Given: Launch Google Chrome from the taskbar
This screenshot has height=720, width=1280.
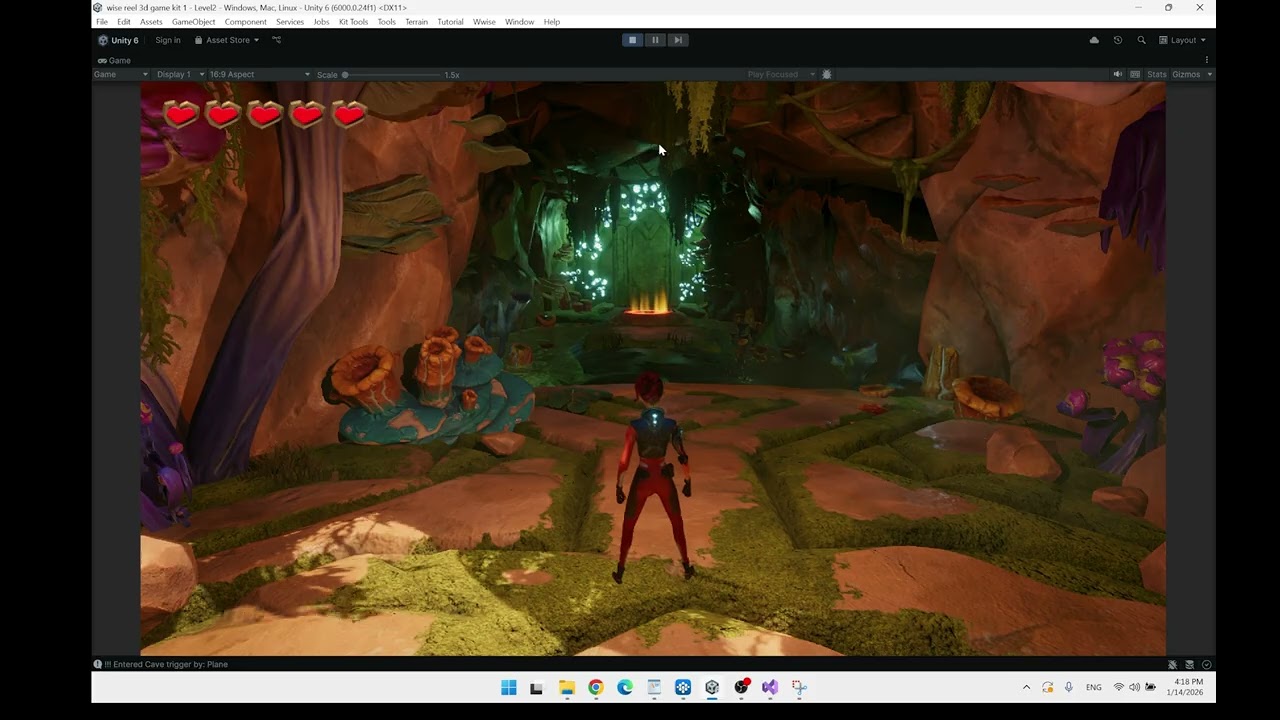Looking at the screenshot, I should click(x=596, y=687).
